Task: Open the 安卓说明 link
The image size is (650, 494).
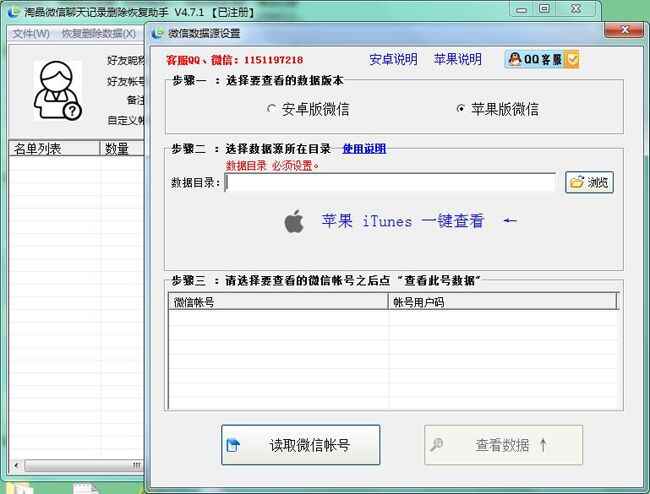Action: 393,60
